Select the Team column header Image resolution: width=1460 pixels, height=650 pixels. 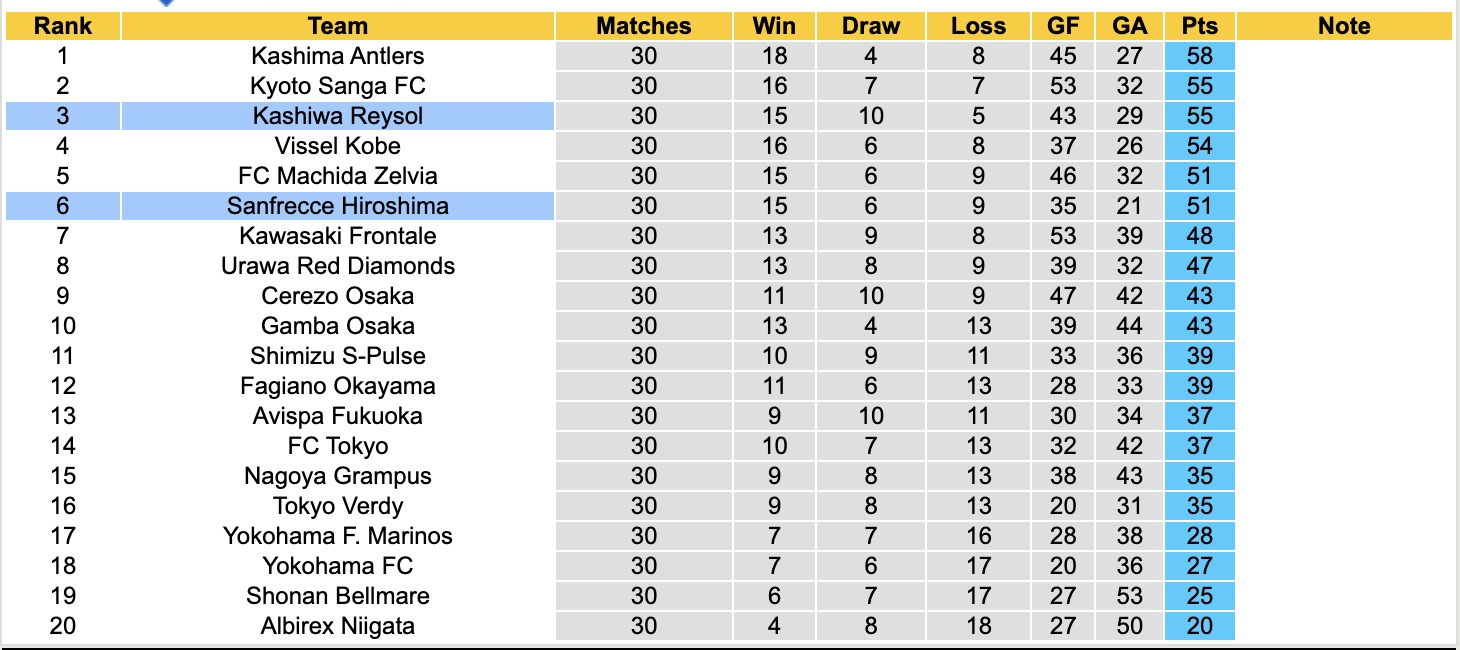[338, 26]
